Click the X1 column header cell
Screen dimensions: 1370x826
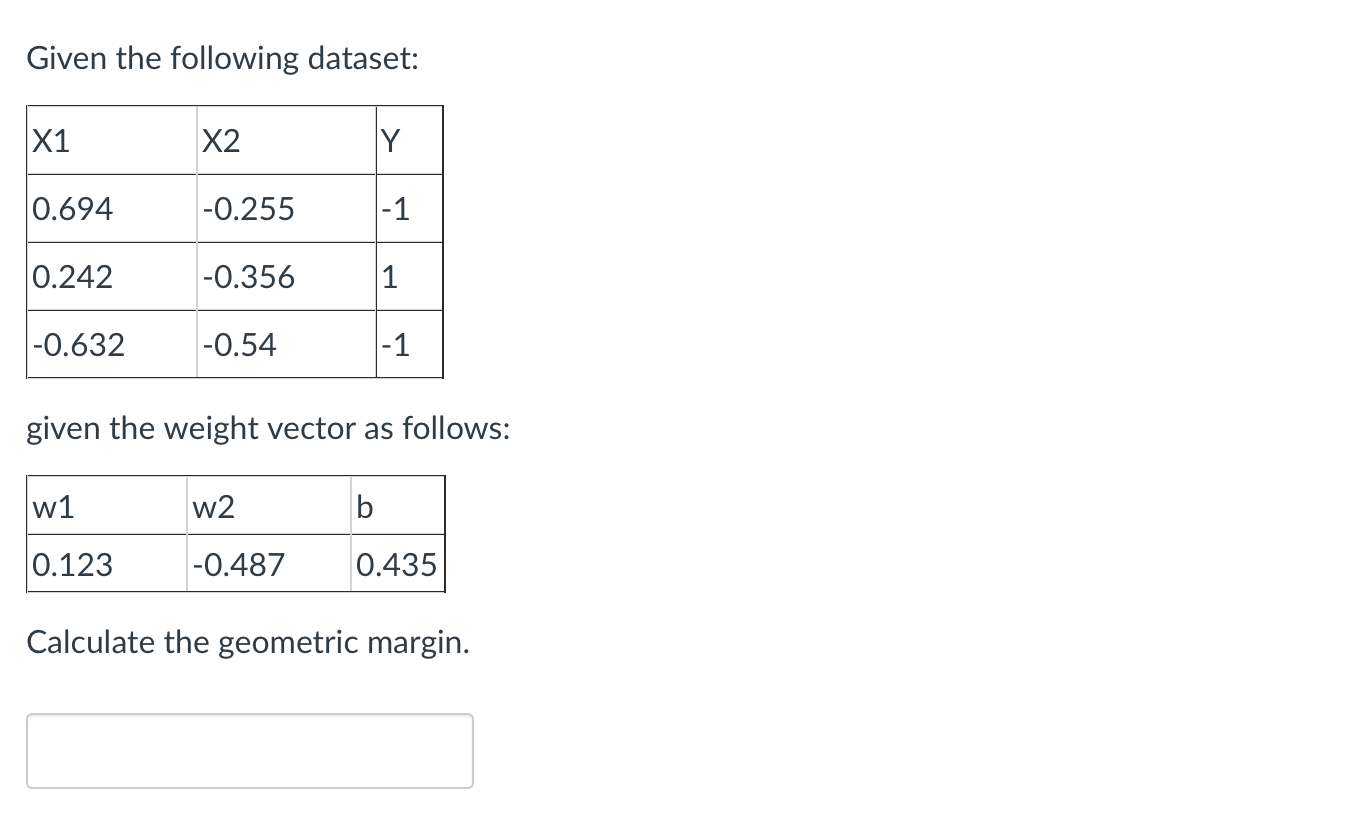111,141
